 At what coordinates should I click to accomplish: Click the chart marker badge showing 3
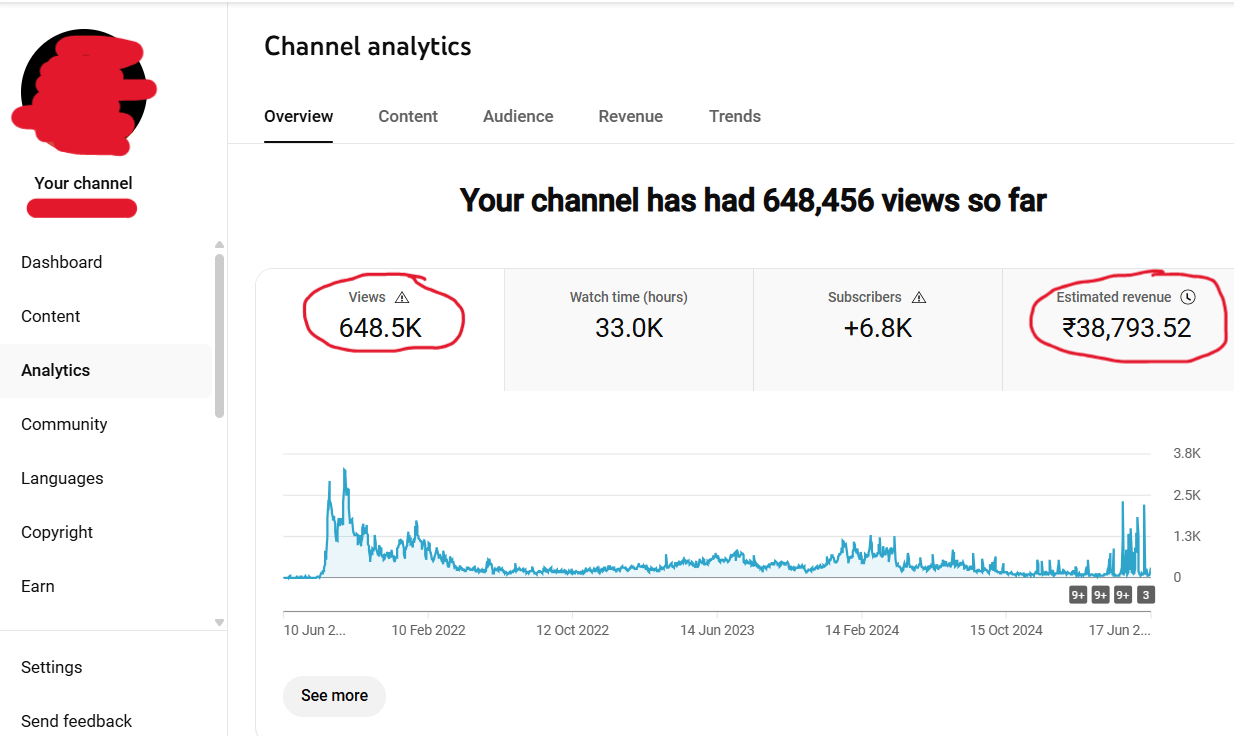[x=1146, y=595]
